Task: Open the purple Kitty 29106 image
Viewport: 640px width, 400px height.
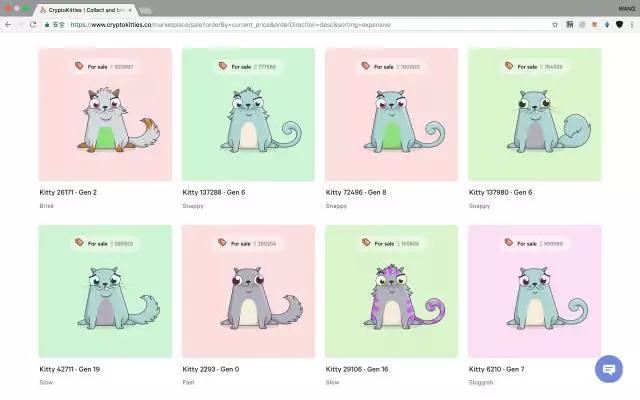Action: click(x=391, y=291)
